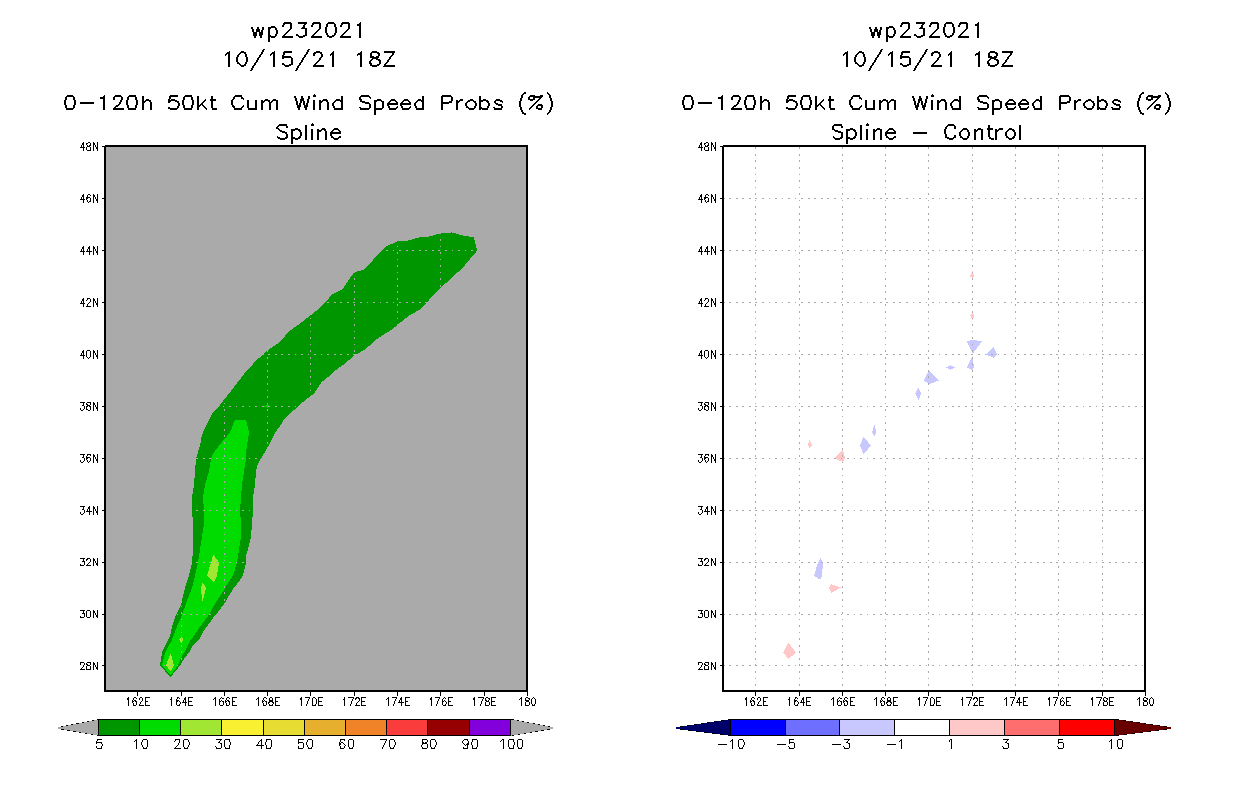The width and height of the screenshot is (1236, 800).
Task: Click the '176E' longitude label on the right plot
Action: [x=1058, y=702]
